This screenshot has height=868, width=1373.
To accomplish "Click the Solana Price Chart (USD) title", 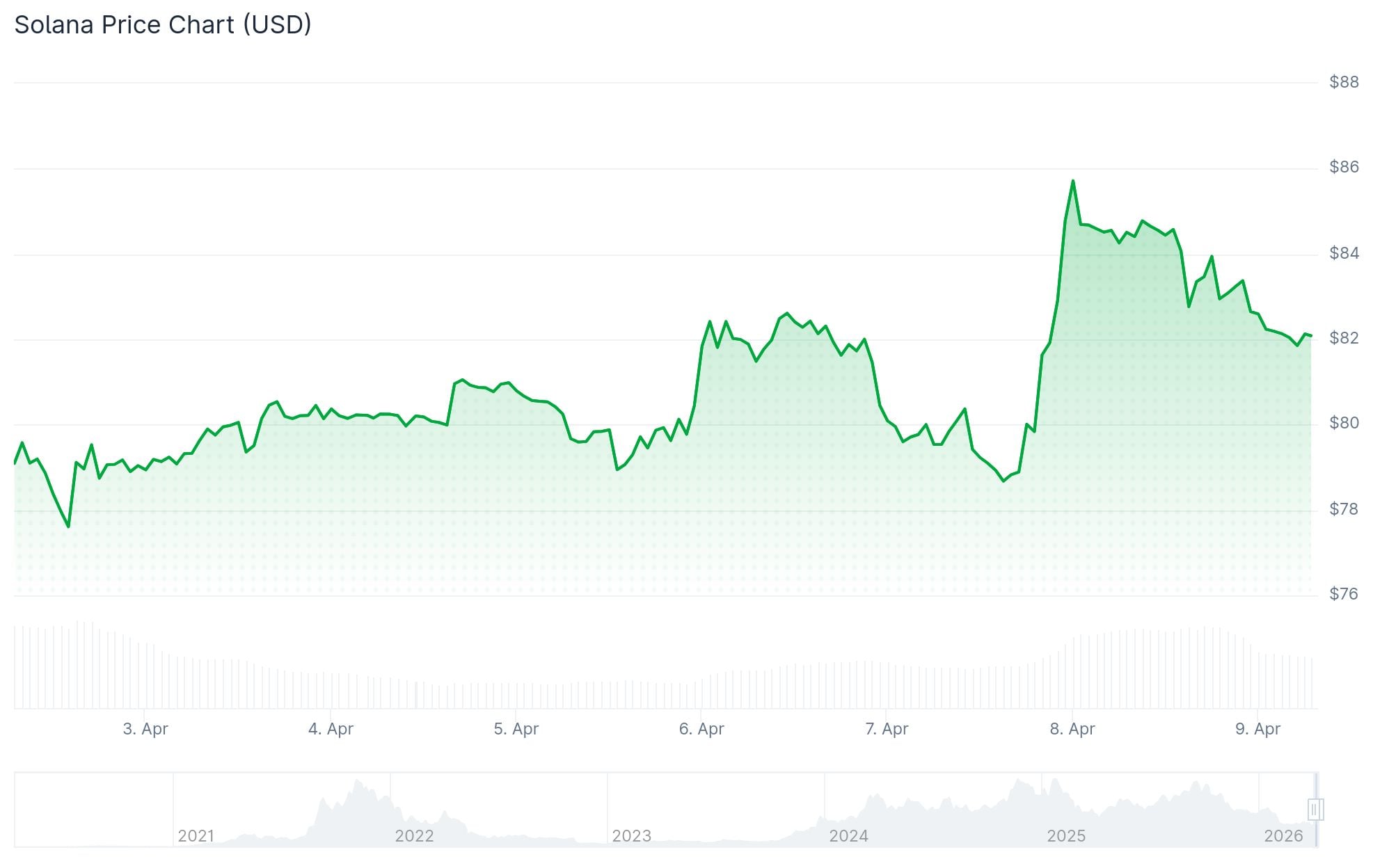I will coord(163,25).
